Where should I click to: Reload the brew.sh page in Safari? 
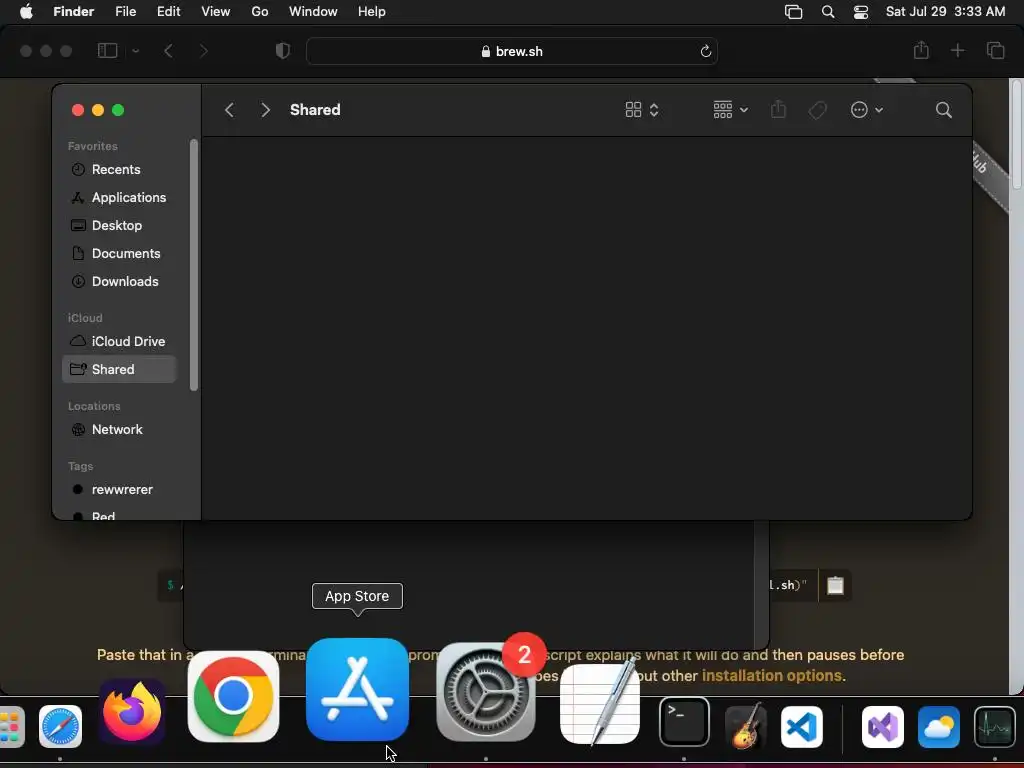(705, 51)
